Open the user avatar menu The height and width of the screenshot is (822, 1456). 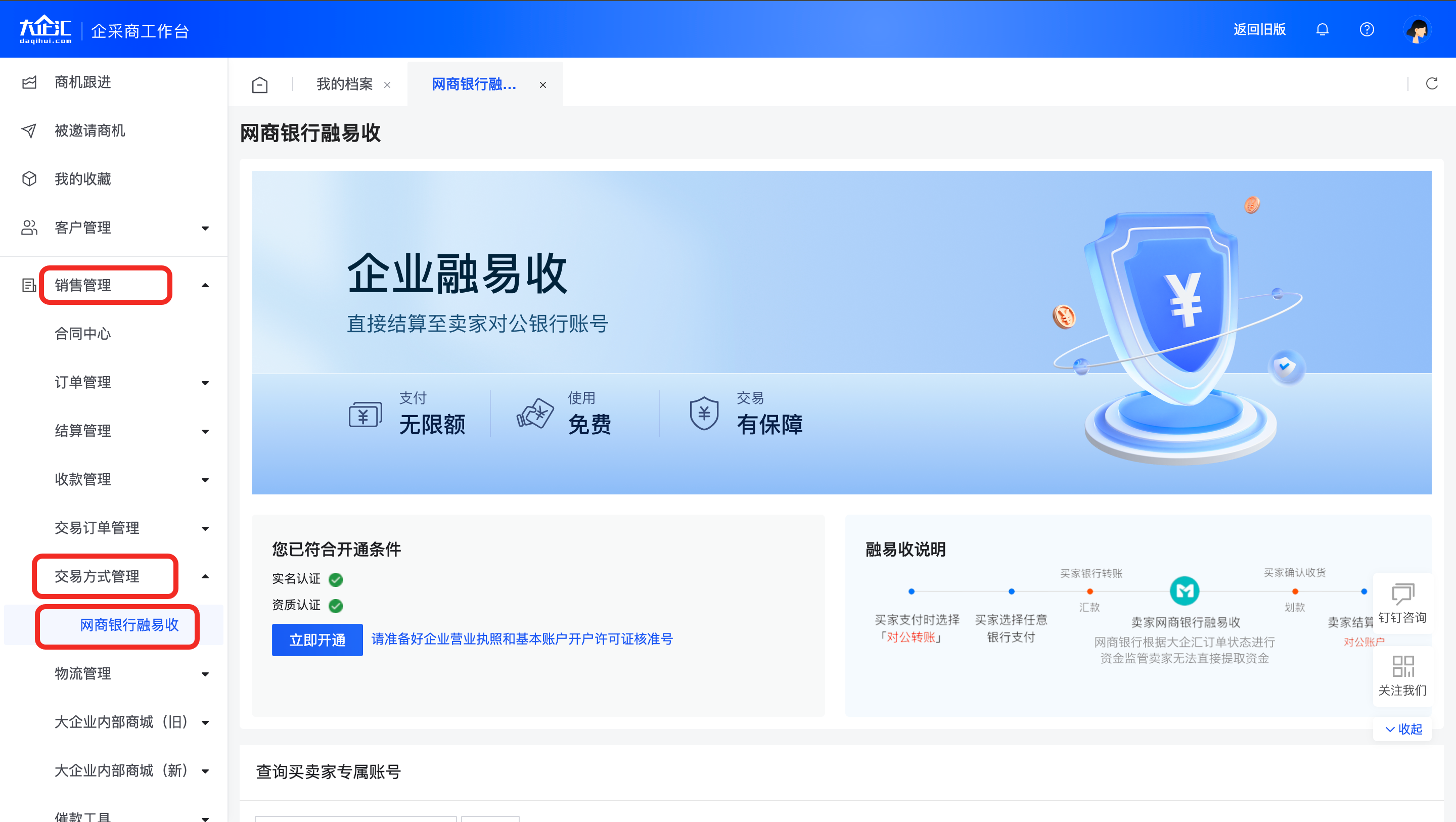[1417, 29]
